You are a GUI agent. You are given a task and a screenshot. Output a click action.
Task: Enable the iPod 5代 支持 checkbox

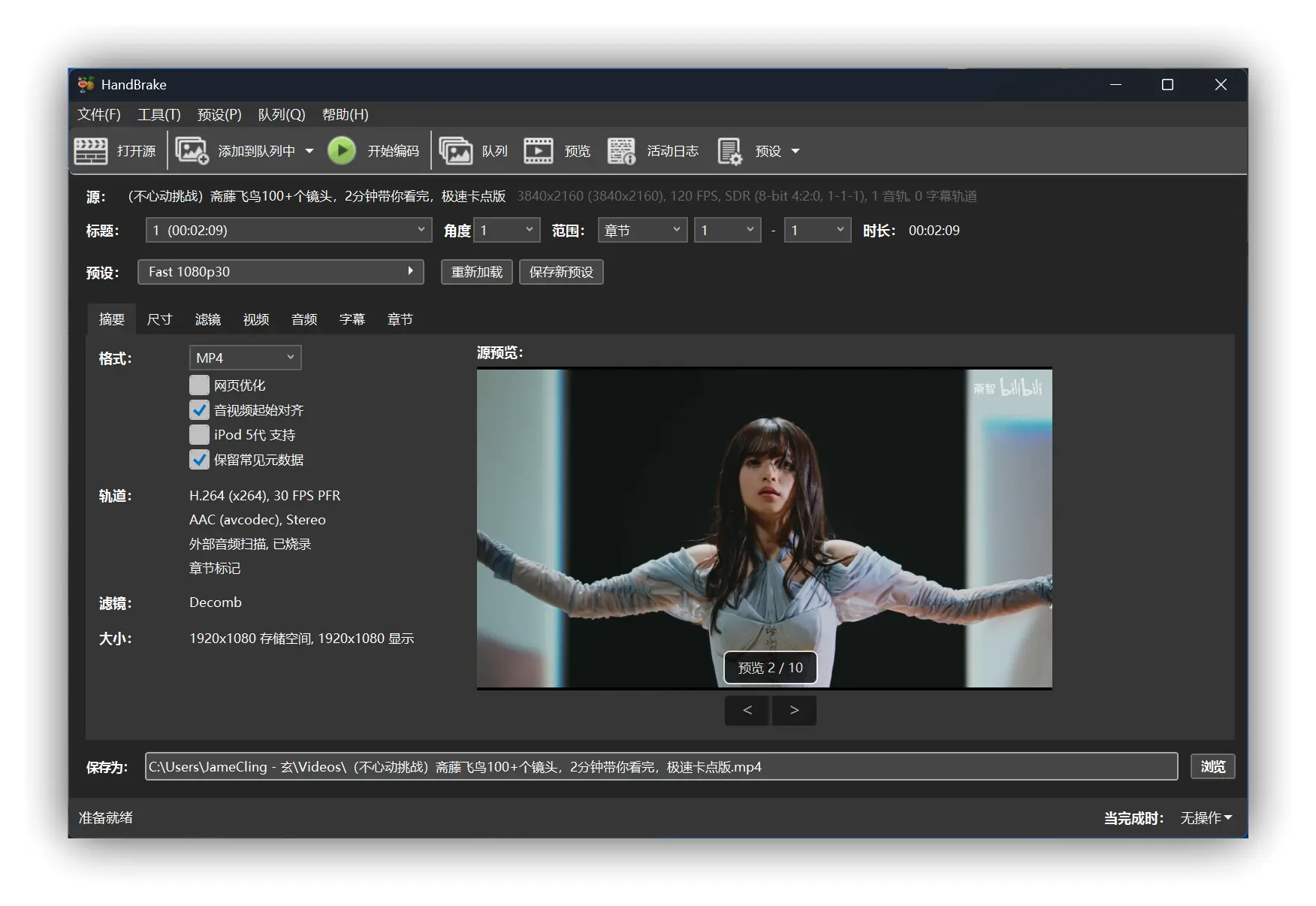click(x=199, y=435)
